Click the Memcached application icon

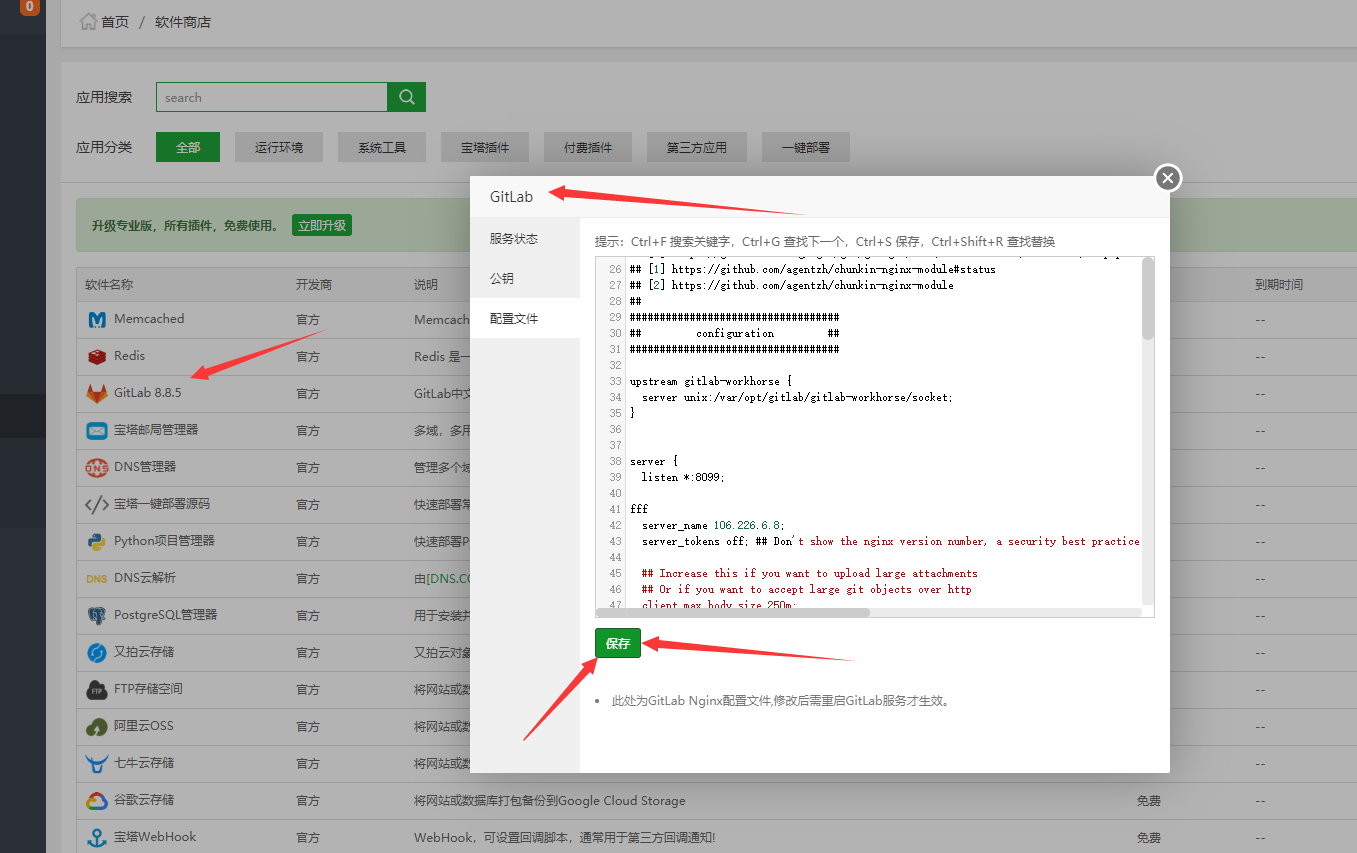[95, 318]
